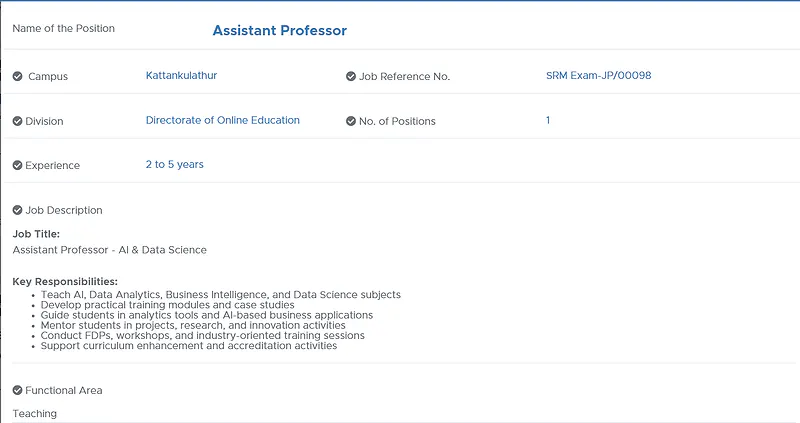Click the bullet Mentor students in projects
This screenshot has width=800, height=423.
(x=193, y=326)
